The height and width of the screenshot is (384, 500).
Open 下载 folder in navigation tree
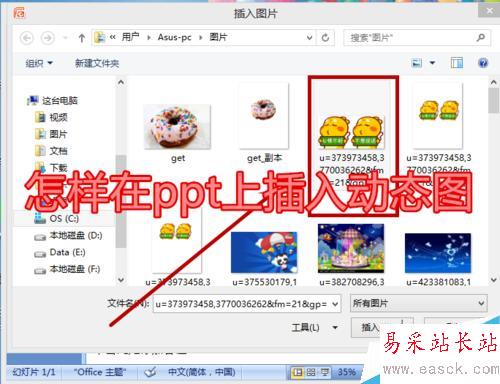click(x=51, y=167)
